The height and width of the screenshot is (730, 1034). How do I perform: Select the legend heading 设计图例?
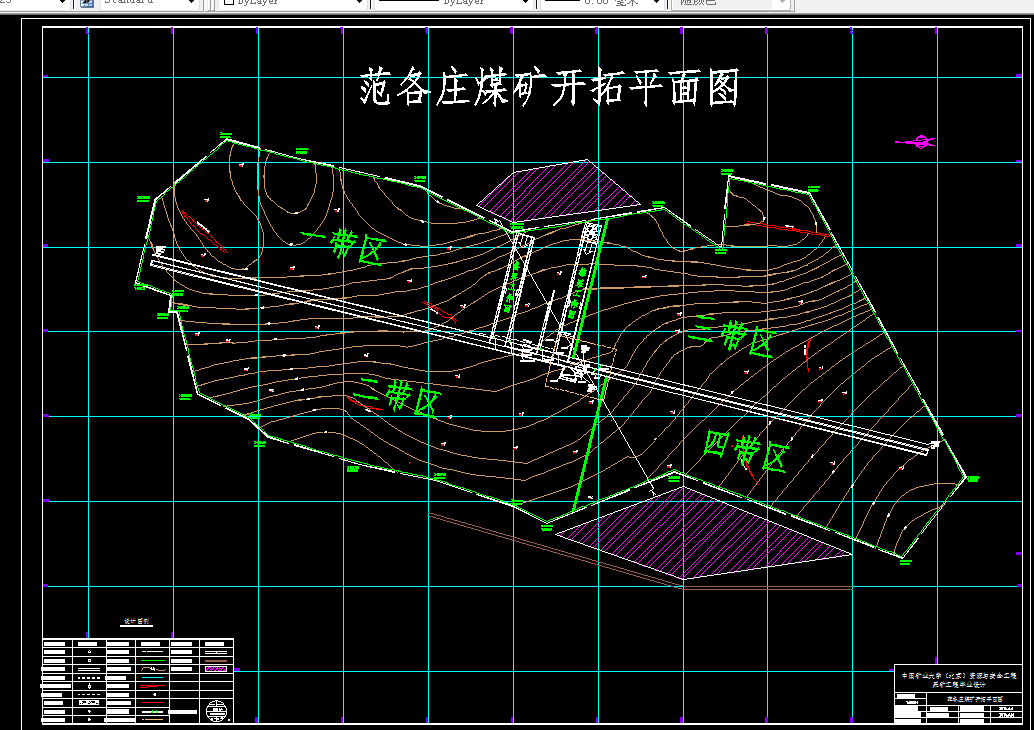pyautogui.click(x=137, y=621)
